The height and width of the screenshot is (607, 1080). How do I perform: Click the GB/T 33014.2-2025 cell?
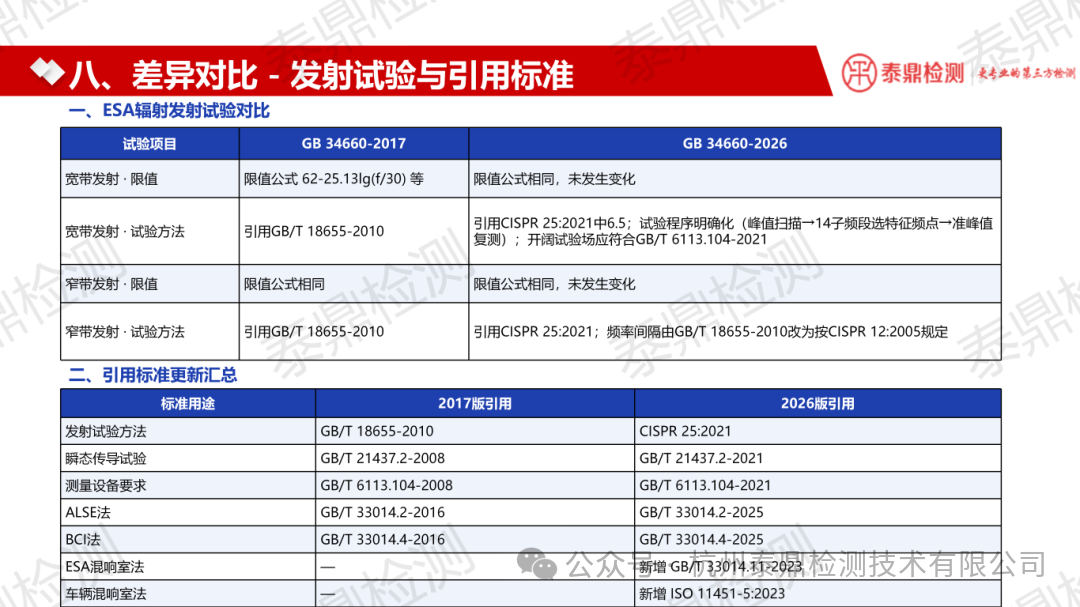tap(818, 513)
